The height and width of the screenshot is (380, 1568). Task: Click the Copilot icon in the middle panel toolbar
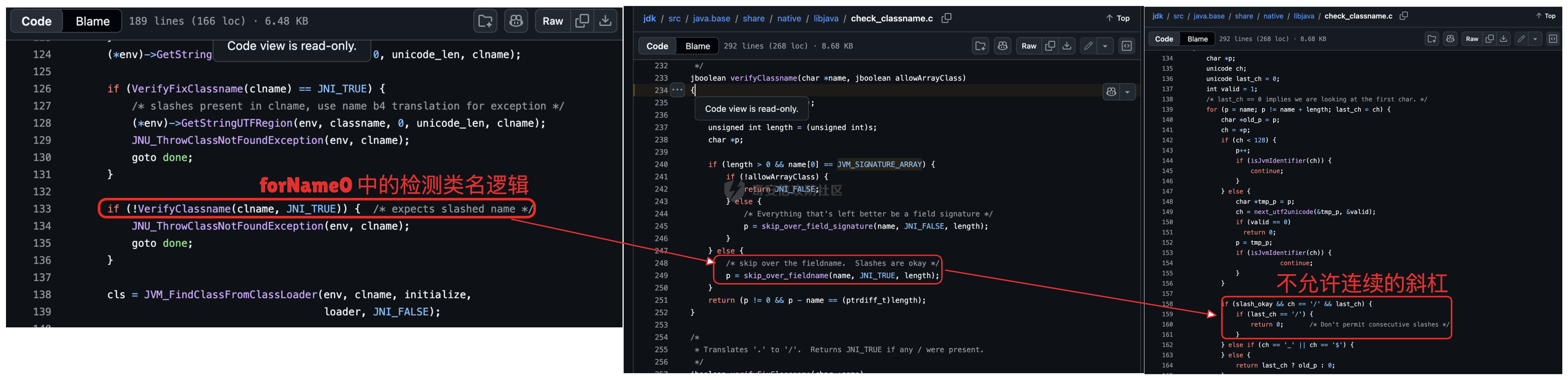pyautogui.click(x=1003, y=46)
